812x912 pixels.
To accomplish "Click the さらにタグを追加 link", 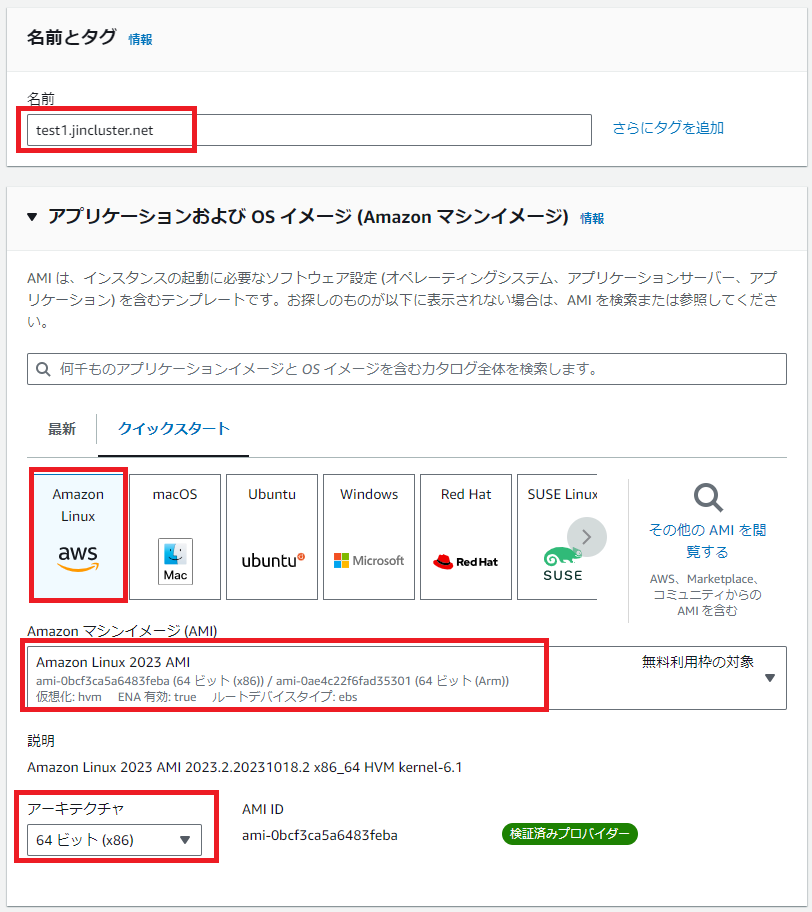I will [x=668, y=128].
